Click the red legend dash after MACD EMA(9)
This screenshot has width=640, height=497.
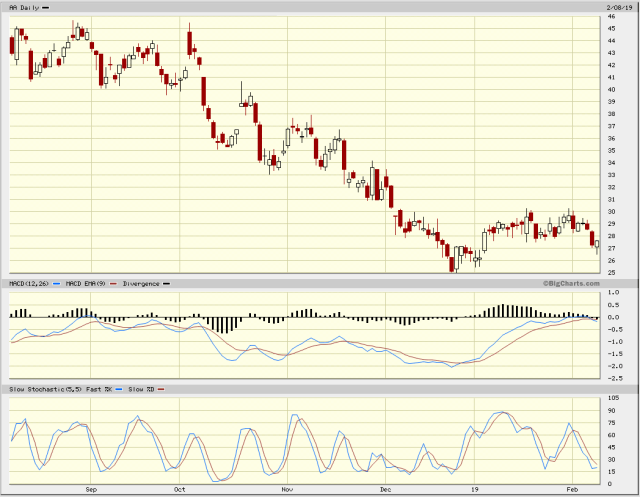113,284
